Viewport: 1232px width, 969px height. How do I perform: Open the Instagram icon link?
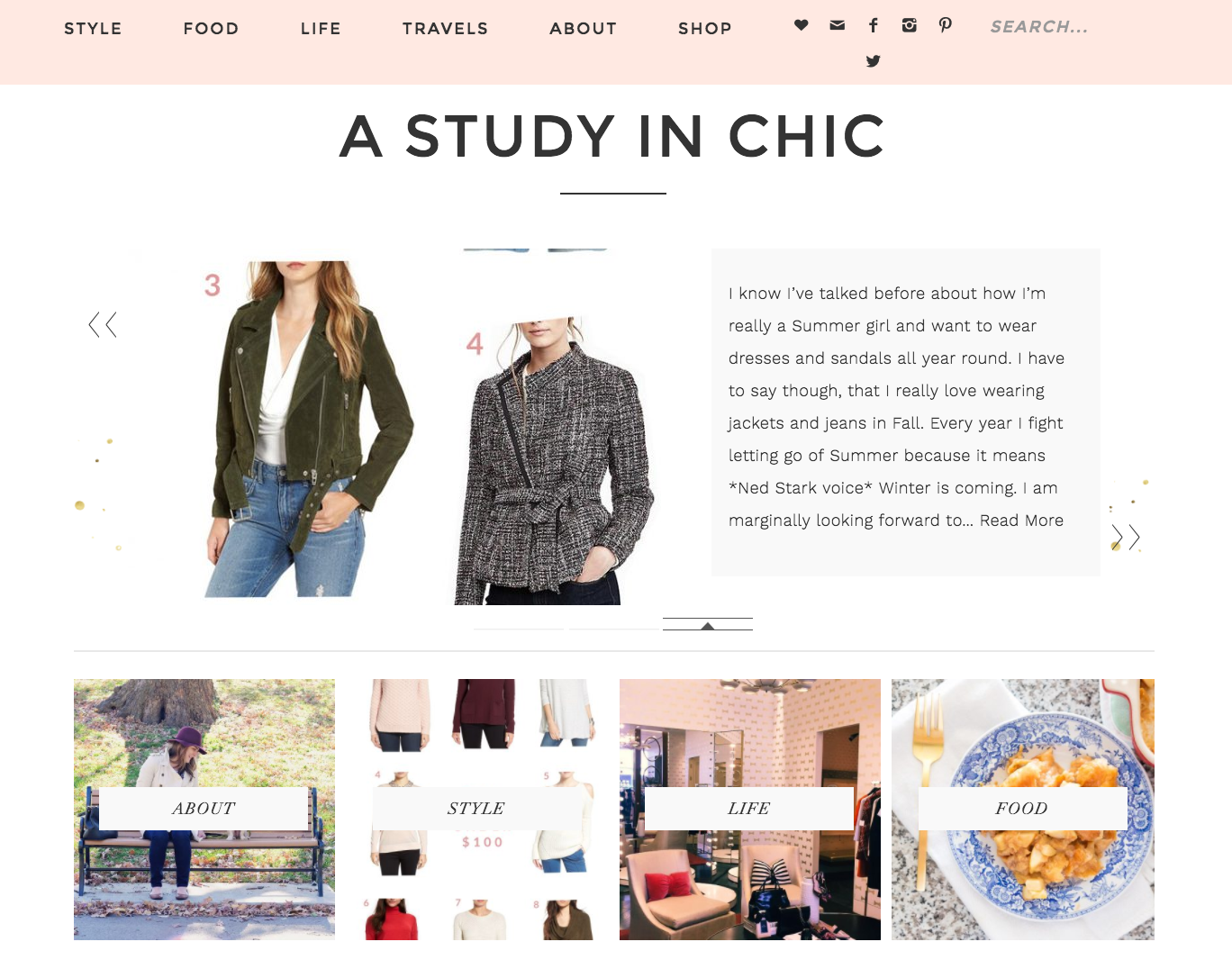(909, 25)
